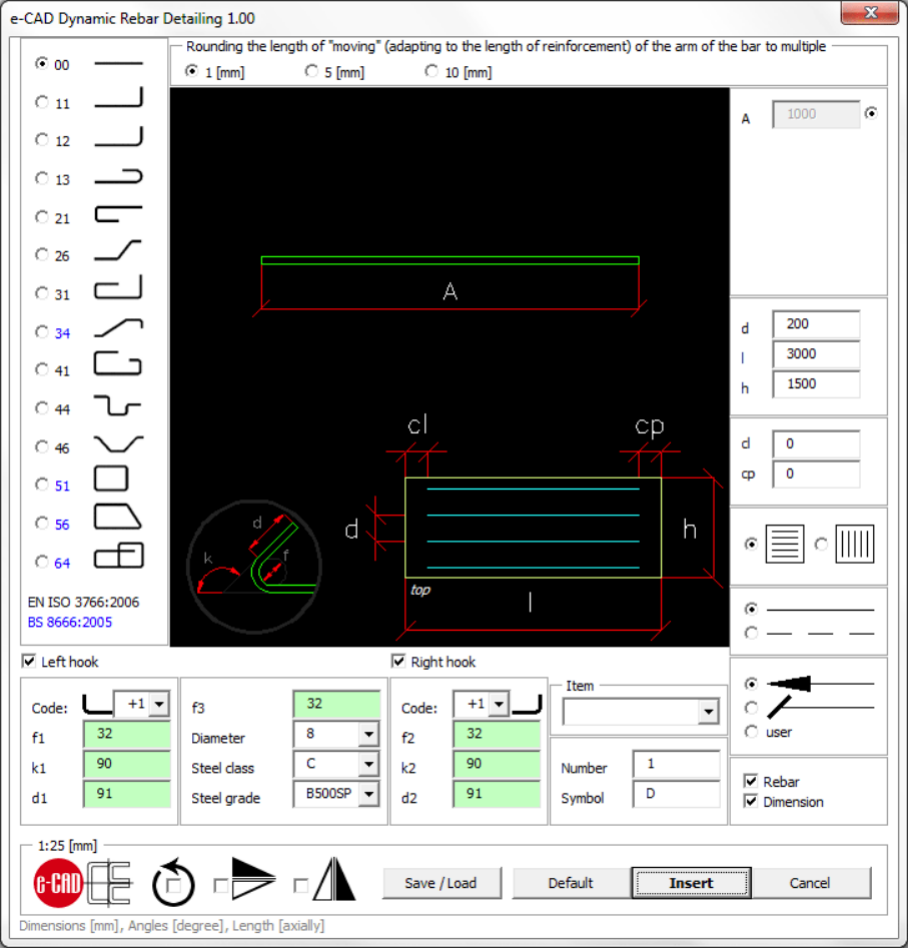Image resolution: width=908 pixels, height=948 pixels.
Task: Click the red e-CAD logo icon
Action: point(57,883)
